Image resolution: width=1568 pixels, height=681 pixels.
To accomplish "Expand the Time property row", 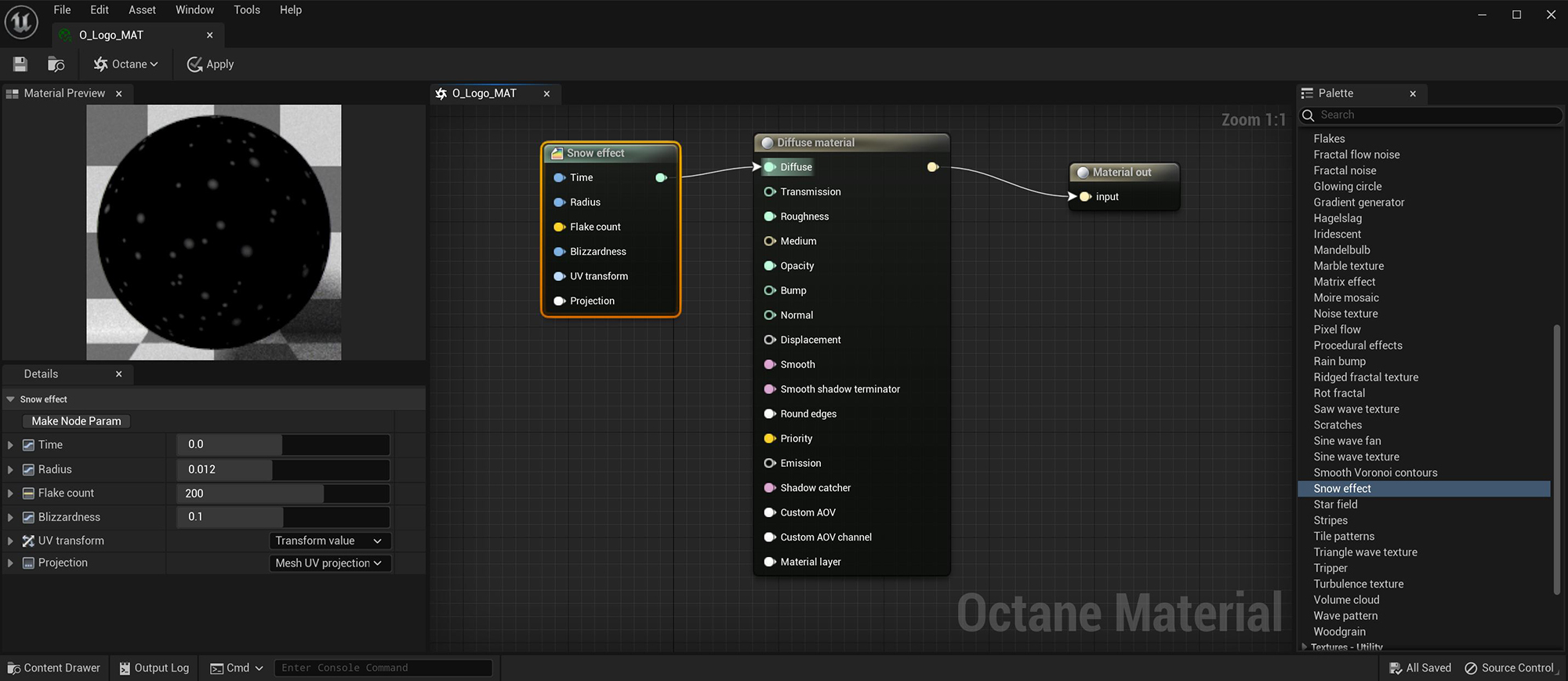I will pos(10,445).
